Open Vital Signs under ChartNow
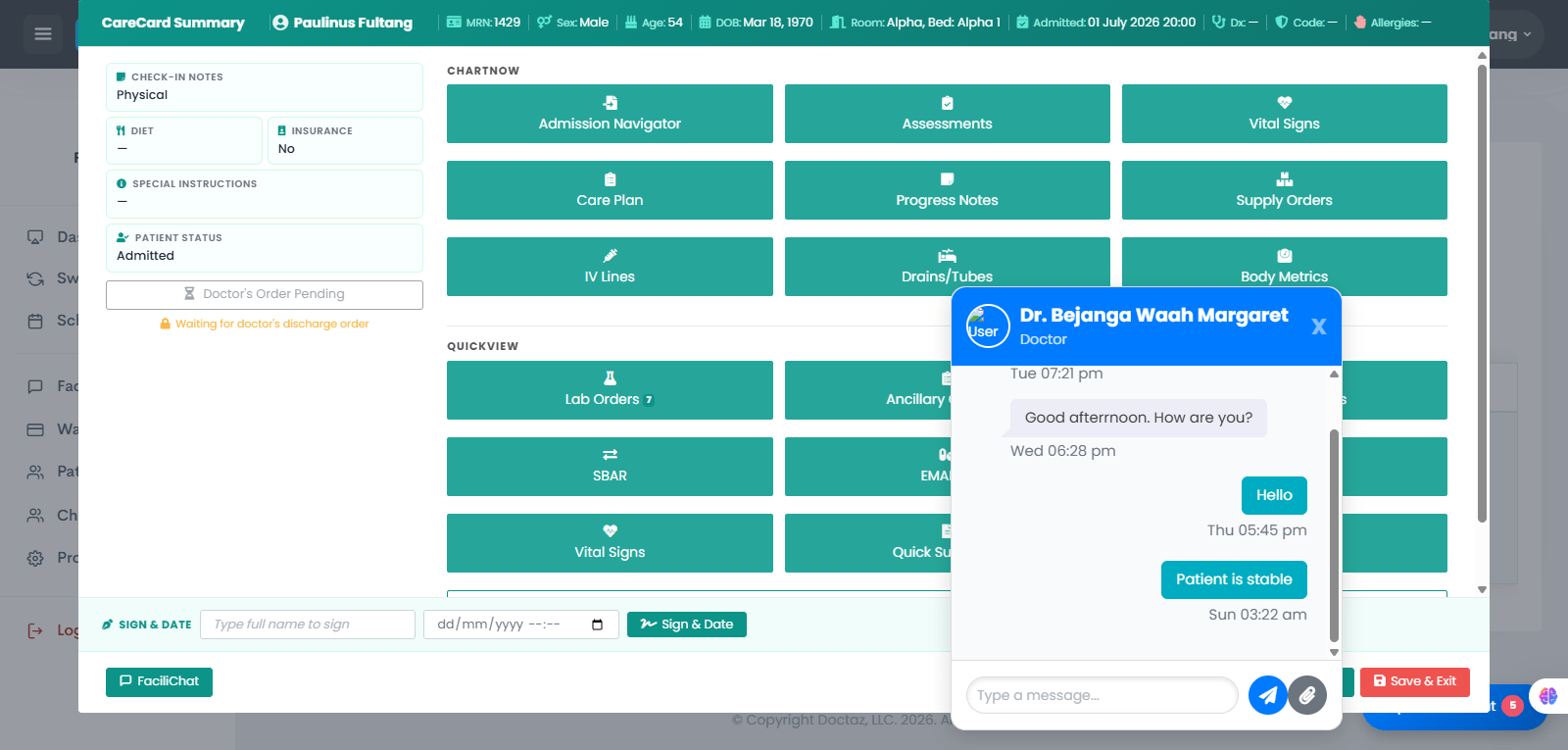 tap(1284, 114)
